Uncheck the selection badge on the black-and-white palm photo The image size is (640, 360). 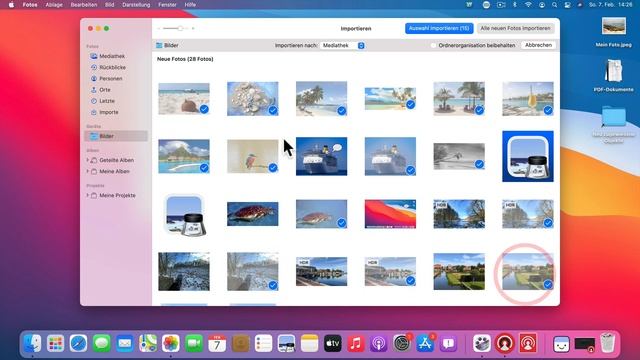click(479, 164)
